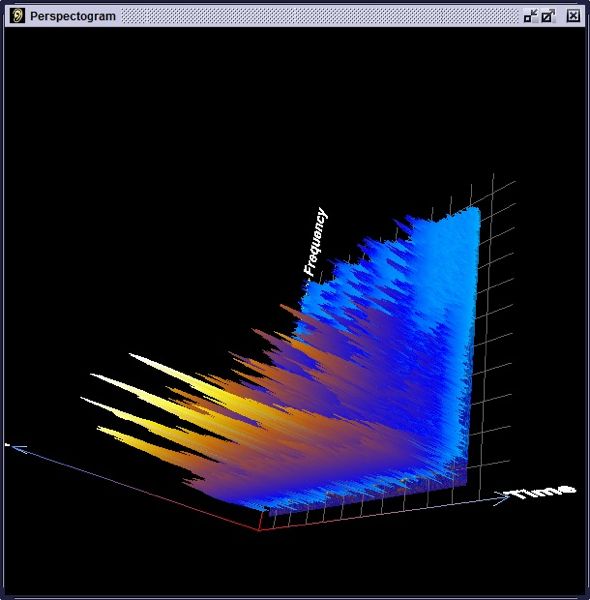Click the arrowhead at the Time axis end
This screenshot has width=590, height=600.
pos(502,498)
